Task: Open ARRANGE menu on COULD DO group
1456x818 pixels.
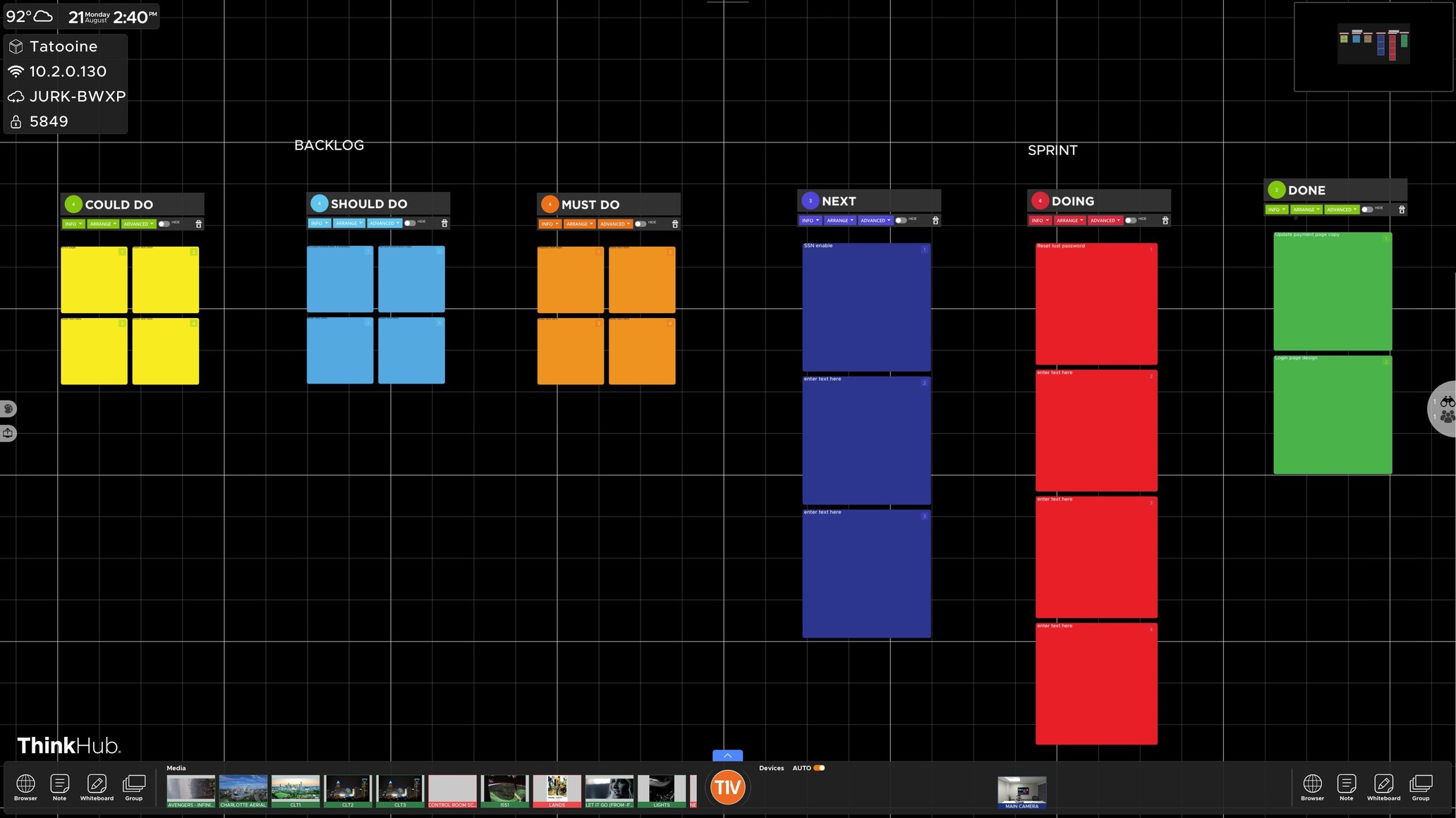Action: [x=103, y=224]
